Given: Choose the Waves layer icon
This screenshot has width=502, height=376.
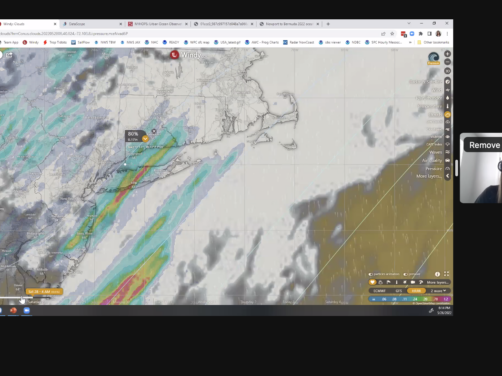Looking at the screenshot, I should pyautogui.click(x=448, y=152).
